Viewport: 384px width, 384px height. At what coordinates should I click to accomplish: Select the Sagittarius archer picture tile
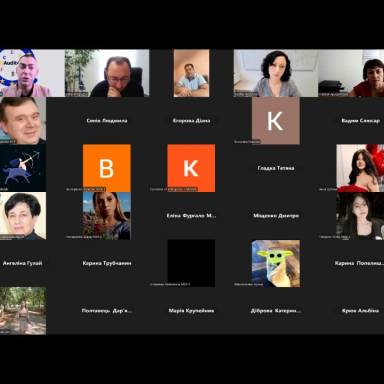[23, 168]
